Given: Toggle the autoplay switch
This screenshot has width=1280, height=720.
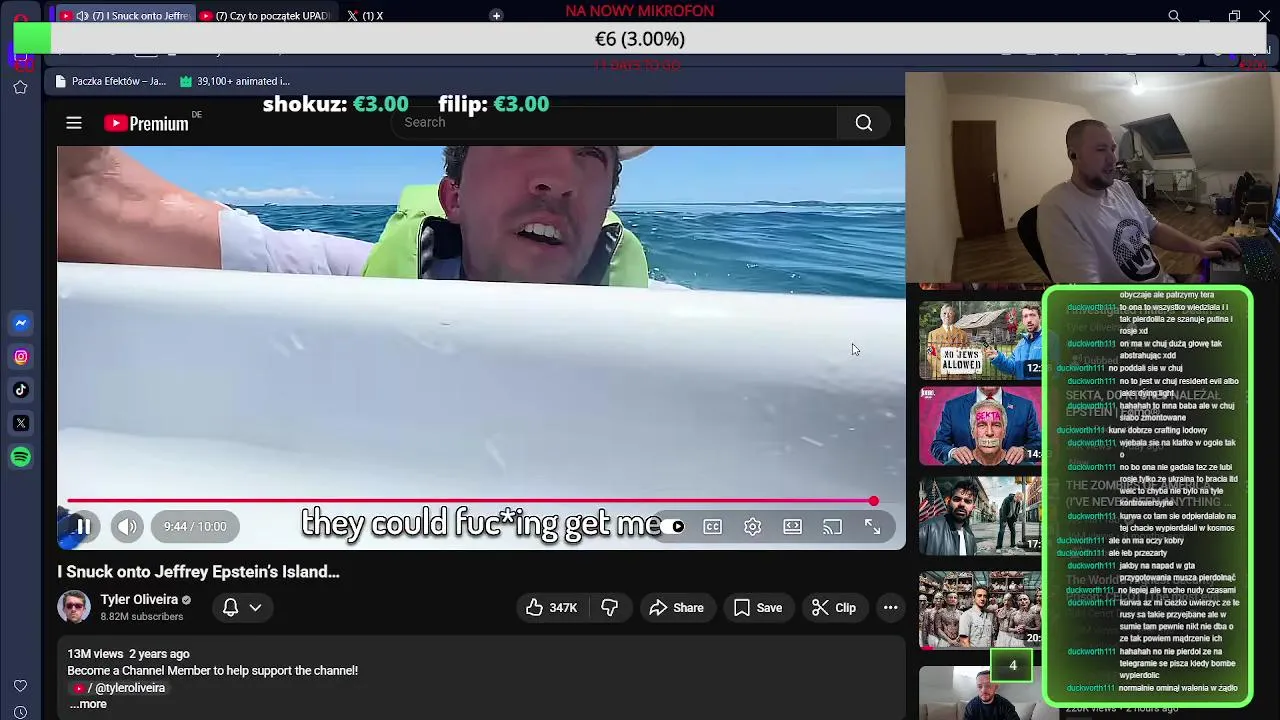Looking at the screenshot, I should coord(672,526).
